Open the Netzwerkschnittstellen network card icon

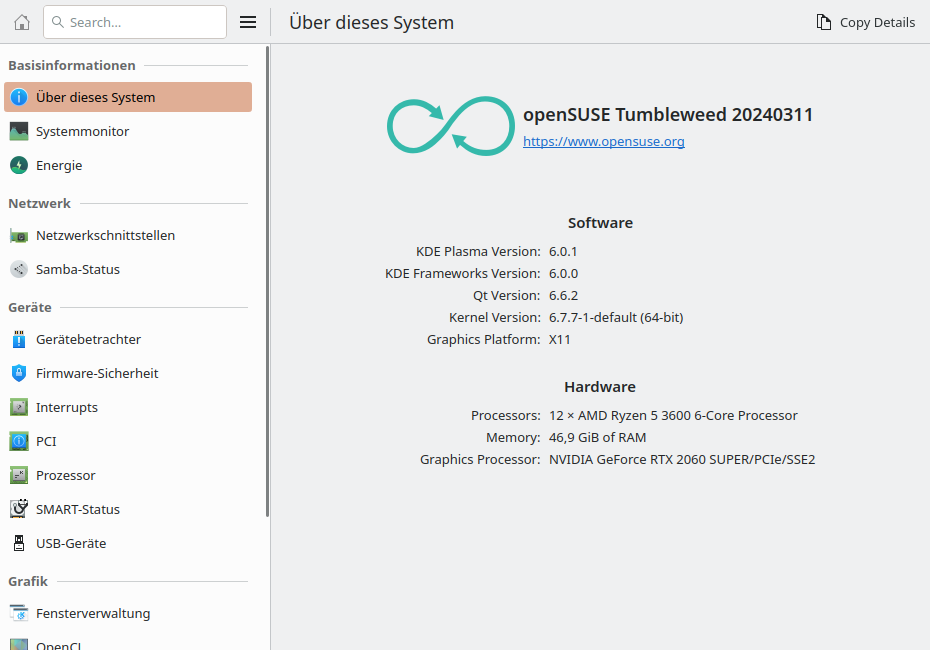point(19,235)
